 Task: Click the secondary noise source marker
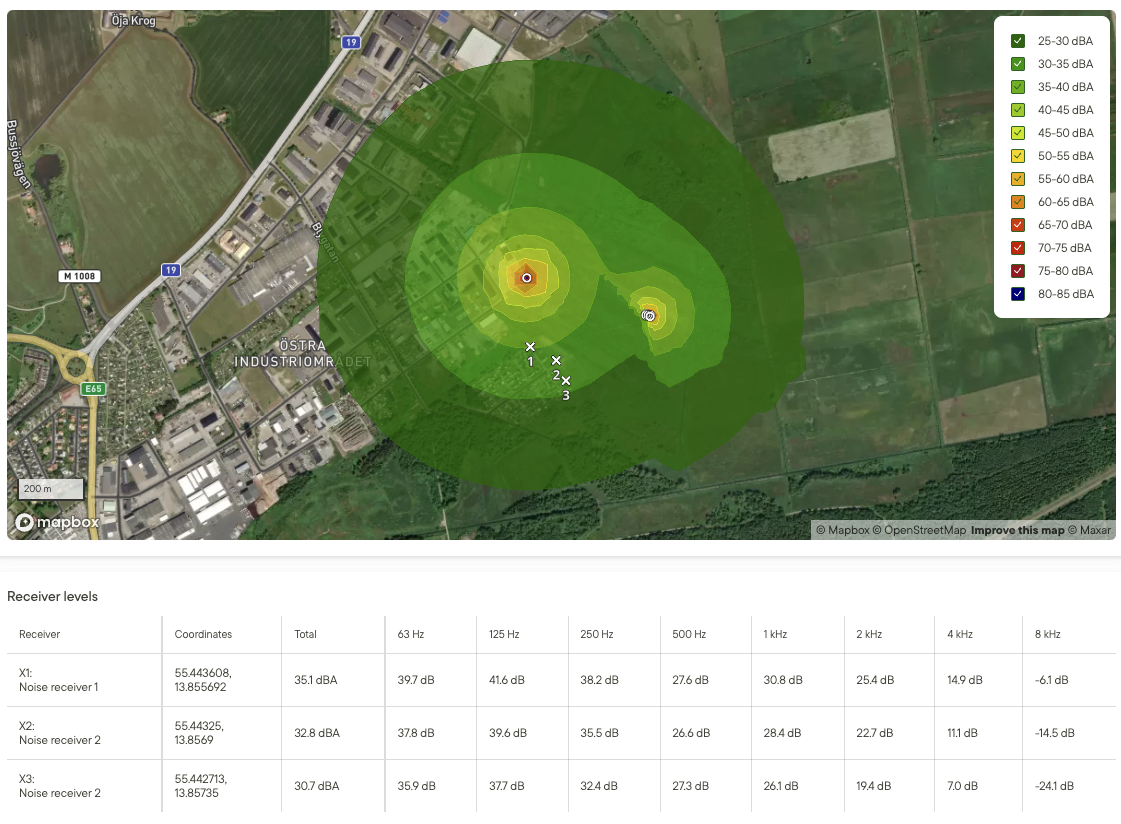tap(648, 315)
